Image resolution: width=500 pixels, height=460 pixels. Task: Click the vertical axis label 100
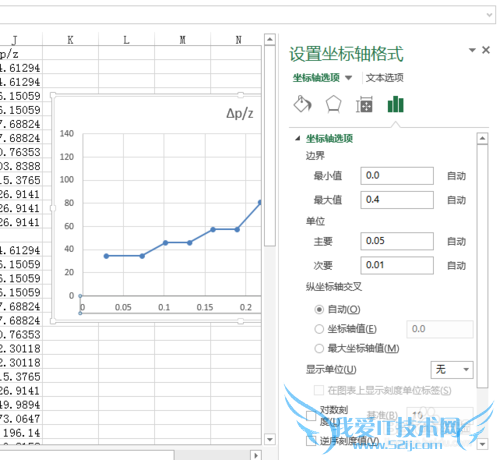[x=67, y=180]
